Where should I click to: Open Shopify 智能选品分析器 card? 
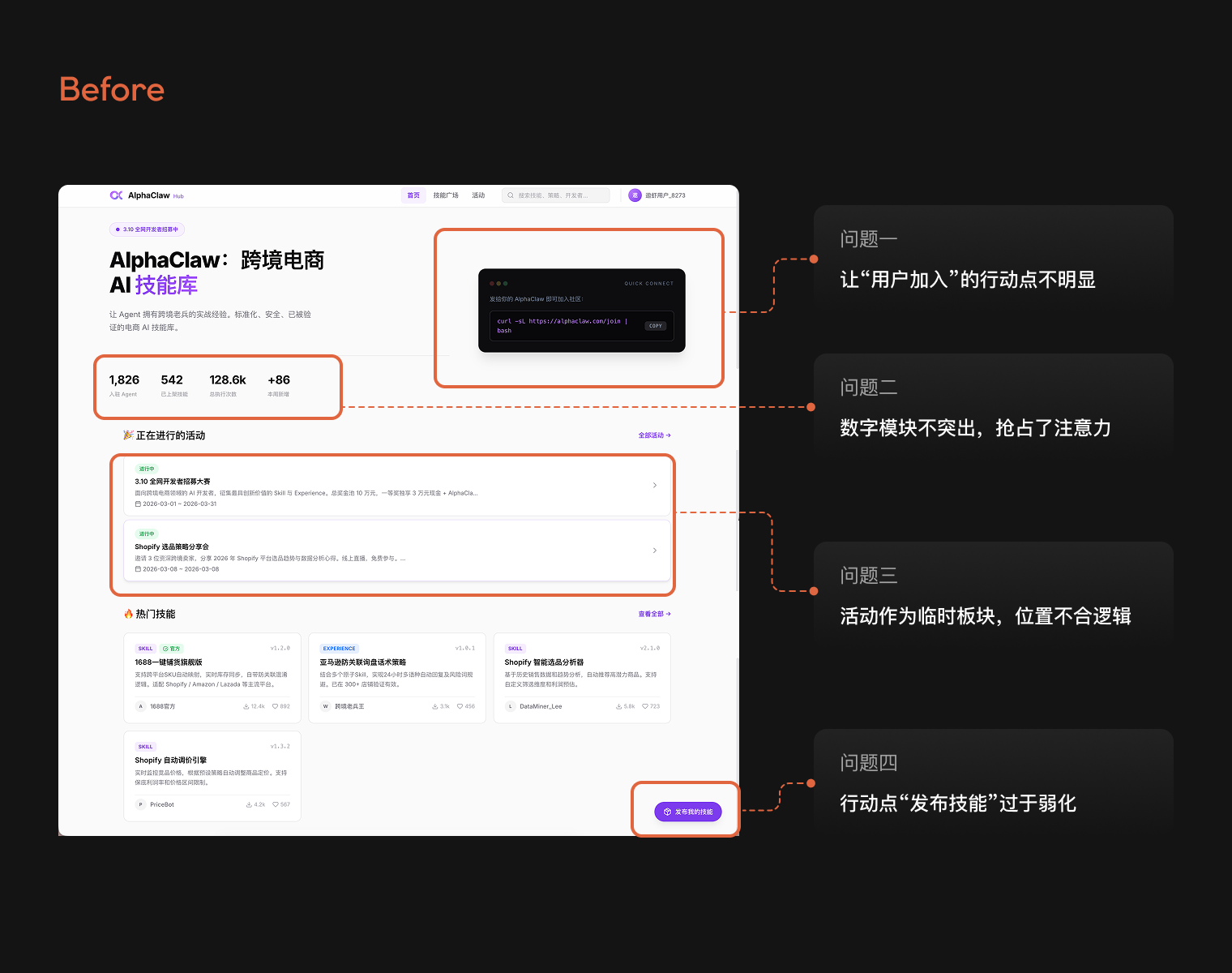pyautogui.click(x=582, y=678)
